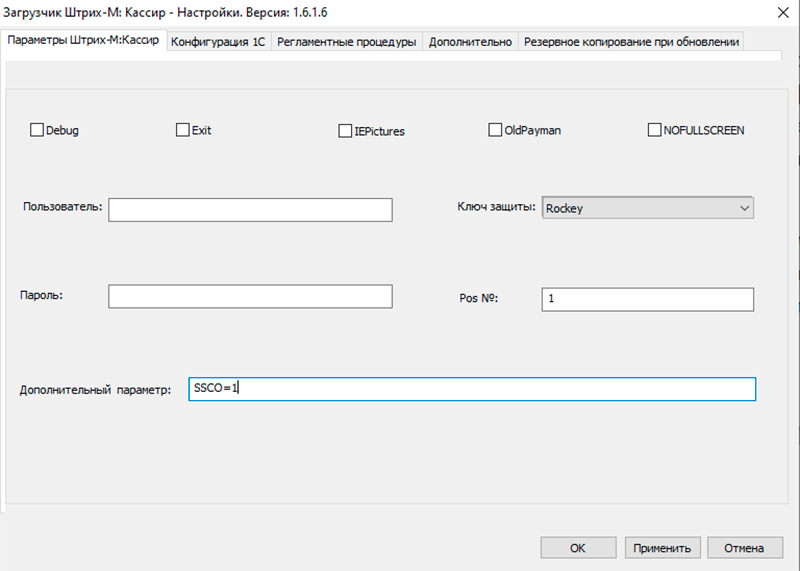The height and width of the screenshot is (571, 800).
Task: Select the Pos № input field
Action: coord(647,300)
